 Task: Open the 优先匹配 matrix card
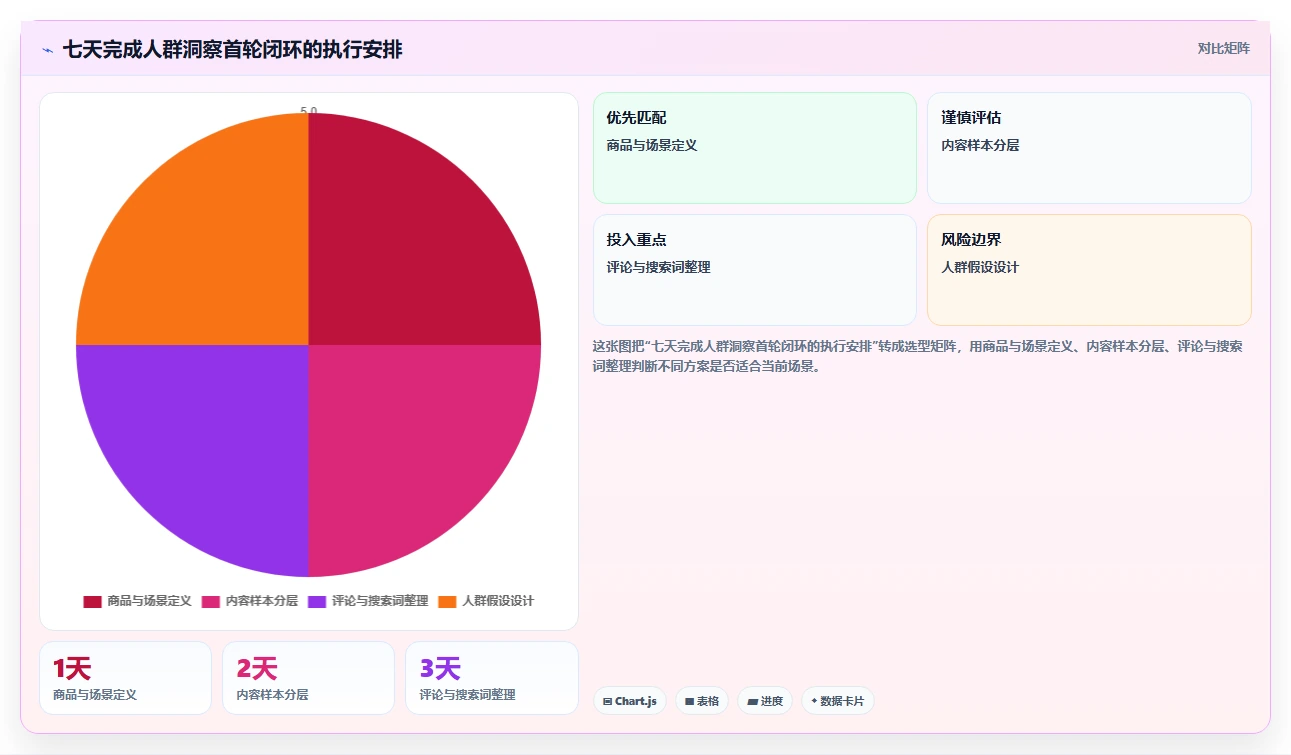(x=755, y=148)
